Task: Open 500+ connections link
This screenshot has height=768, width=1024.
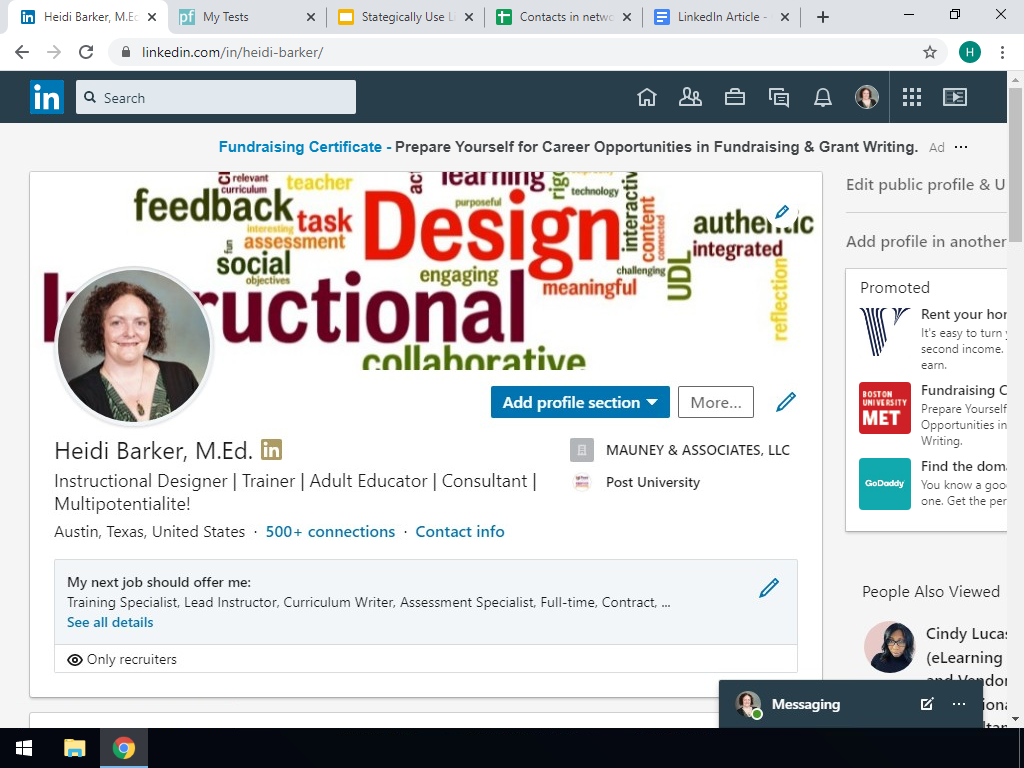Action: point(330,532)
